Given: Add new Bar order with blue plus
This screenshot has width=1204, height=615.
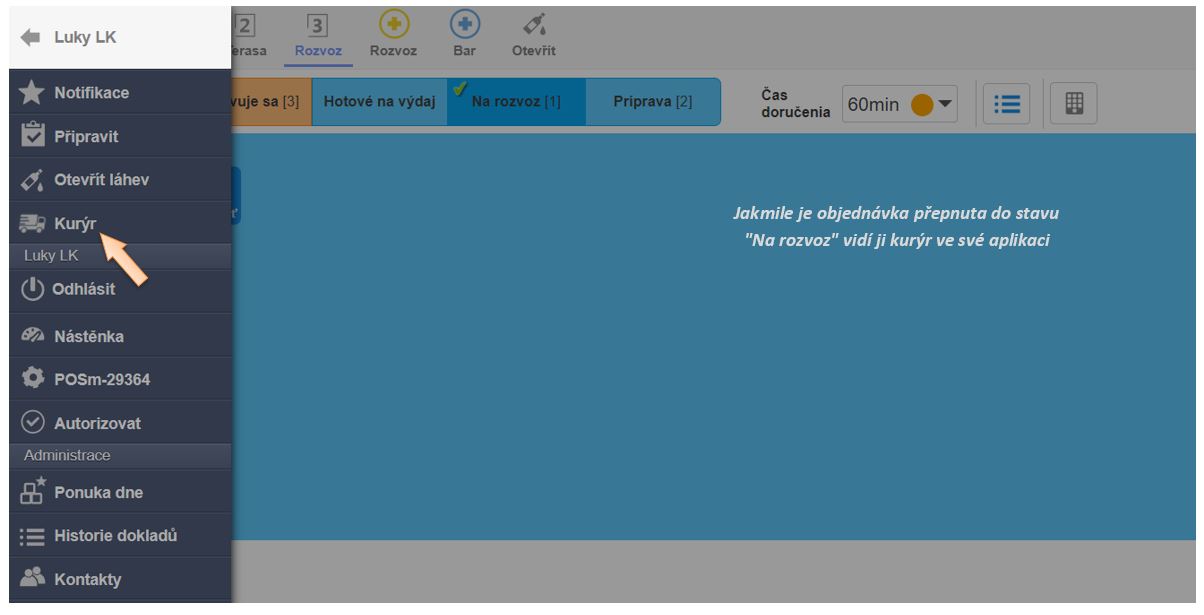Looking at the screenshot, I should [x=464, y=25].
